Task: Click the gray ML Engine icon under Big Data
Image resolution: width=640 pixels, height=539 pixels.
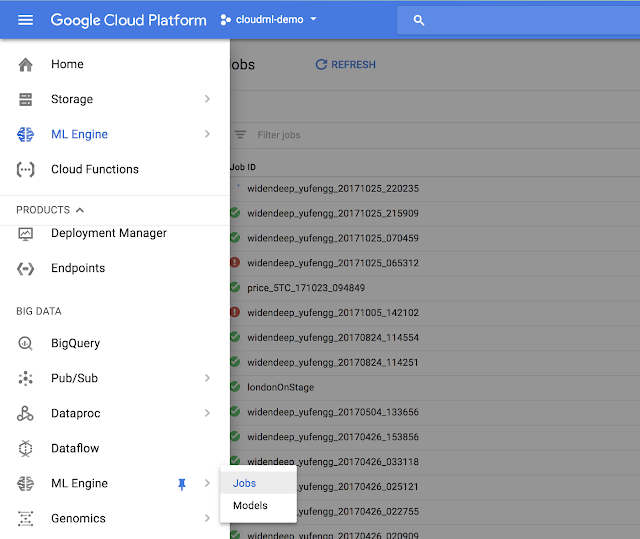Action: [25, 484]
